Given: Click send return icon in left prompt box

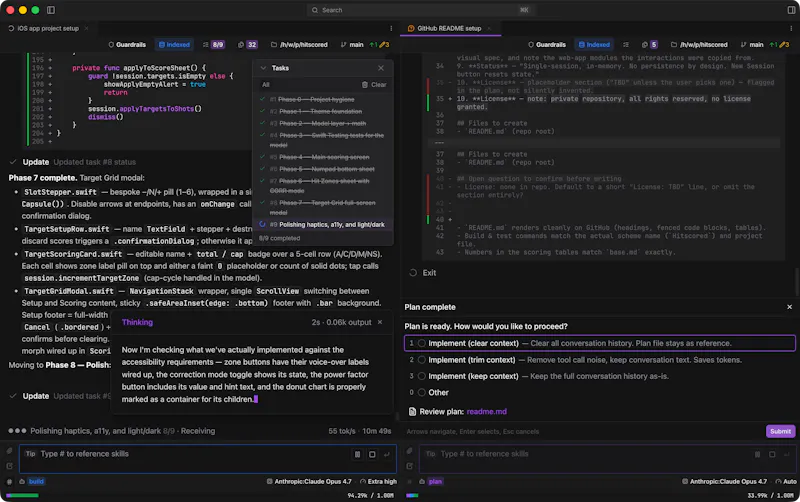Looking at the screenshot, I should [x=387, y=455].
